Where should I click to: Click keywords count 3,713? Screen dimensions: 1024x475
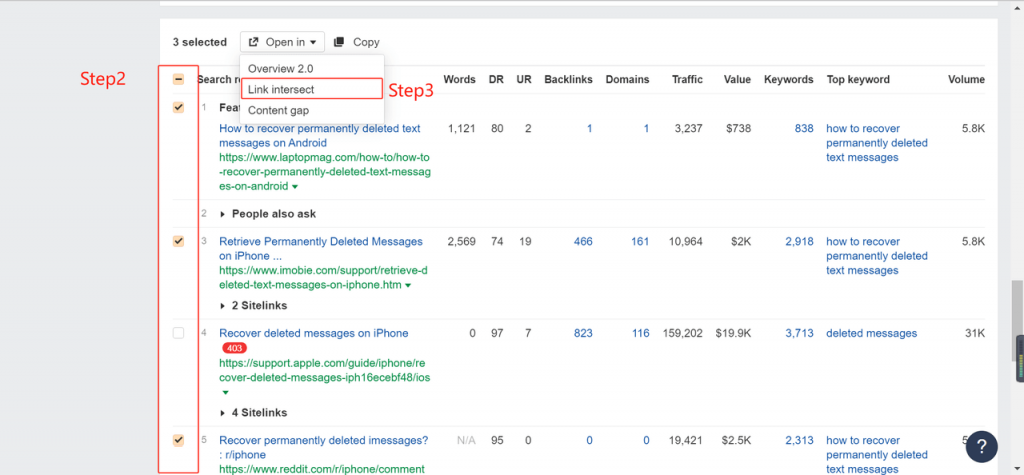point(799,333)
